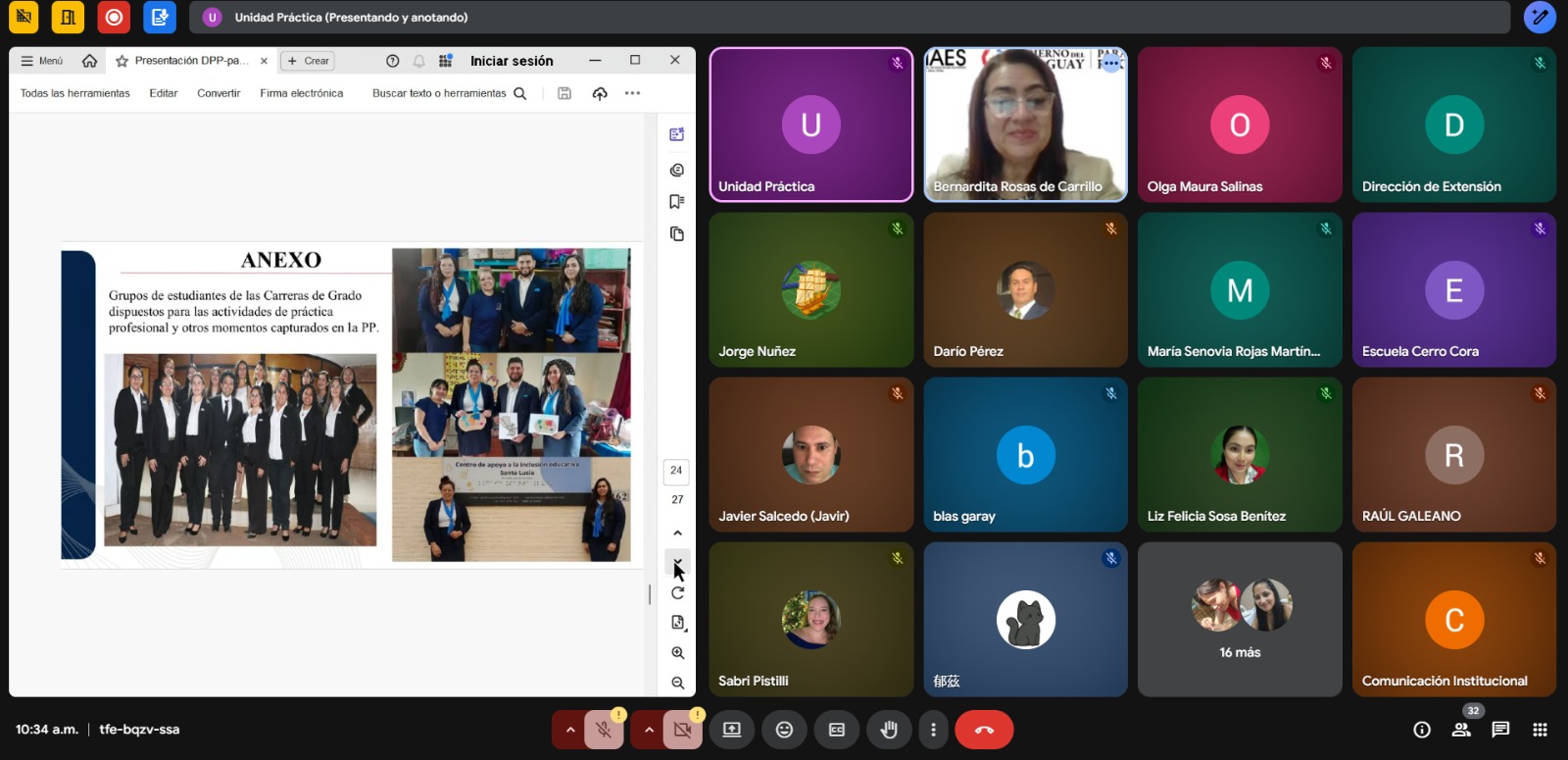
Task: Open the meeting chat panel
Action: click(x=1500, y=730)
